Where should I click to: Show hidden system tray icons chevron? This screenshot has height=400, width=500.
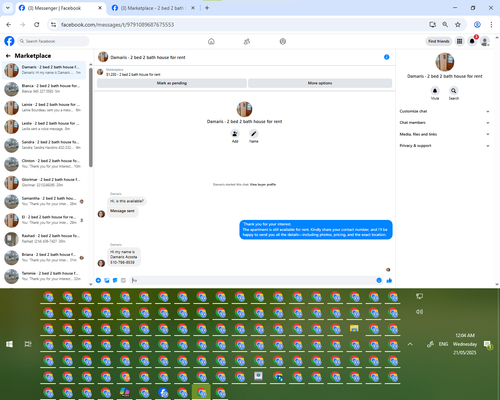410,344
